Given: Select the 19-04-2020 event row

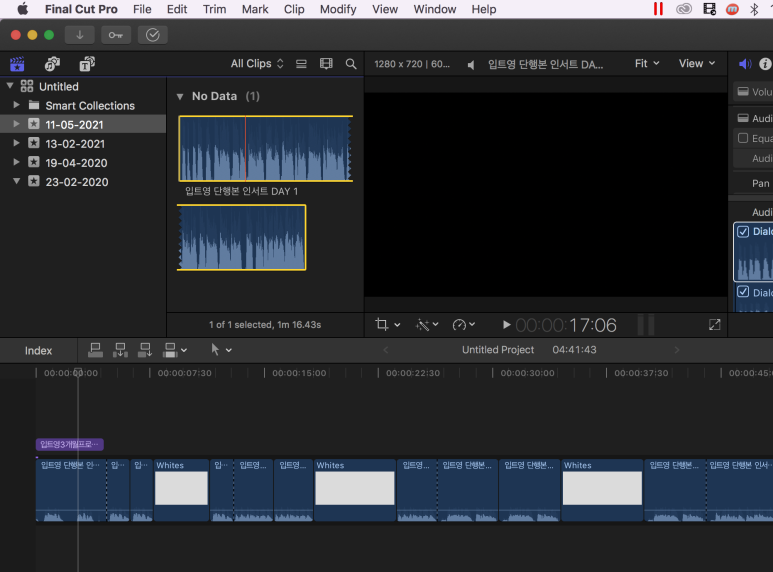Looking at the screenshot, I should click(83, 163).
